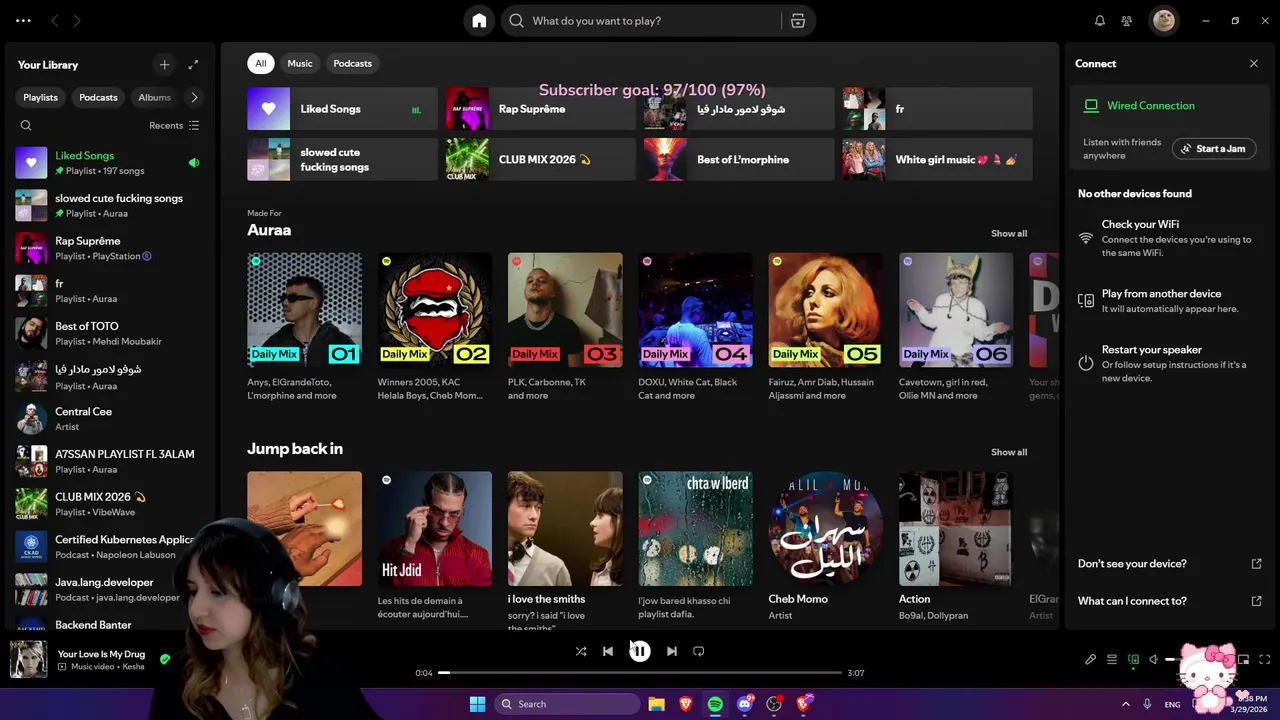This screenshot has width=1280, height=720.
Task: Select the All tab
Action: coord(260,63)
